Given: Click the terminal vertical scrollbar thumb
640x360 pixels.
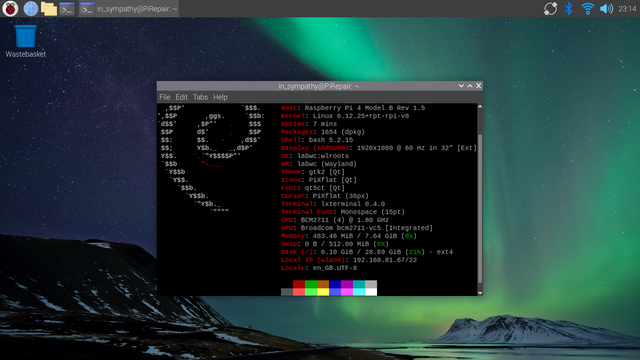Looking at the screenshot, I should pos(480,208).
